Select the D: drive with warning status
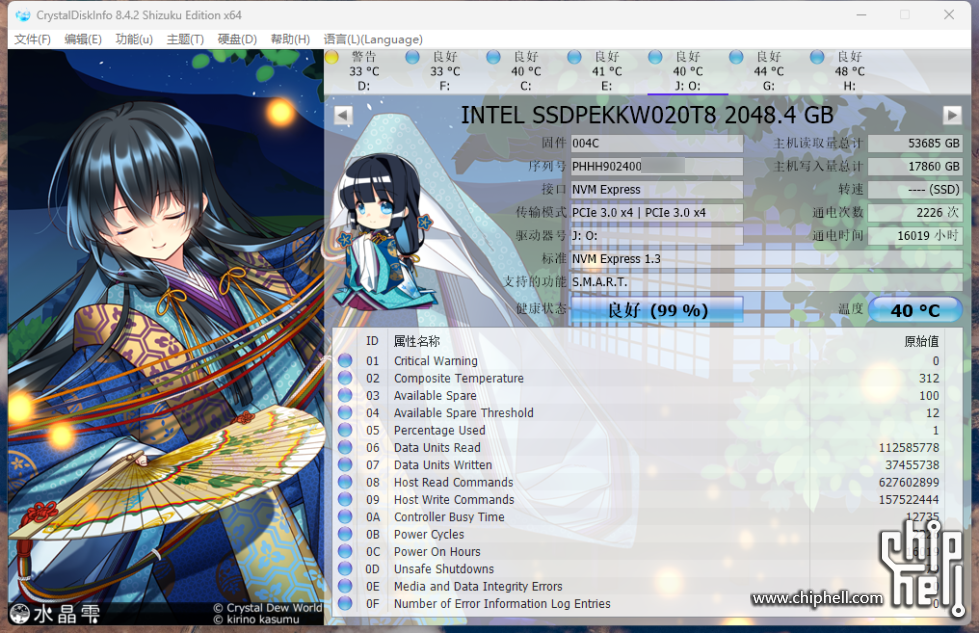Viewport: 979px width, 633px height. (364, 71)
